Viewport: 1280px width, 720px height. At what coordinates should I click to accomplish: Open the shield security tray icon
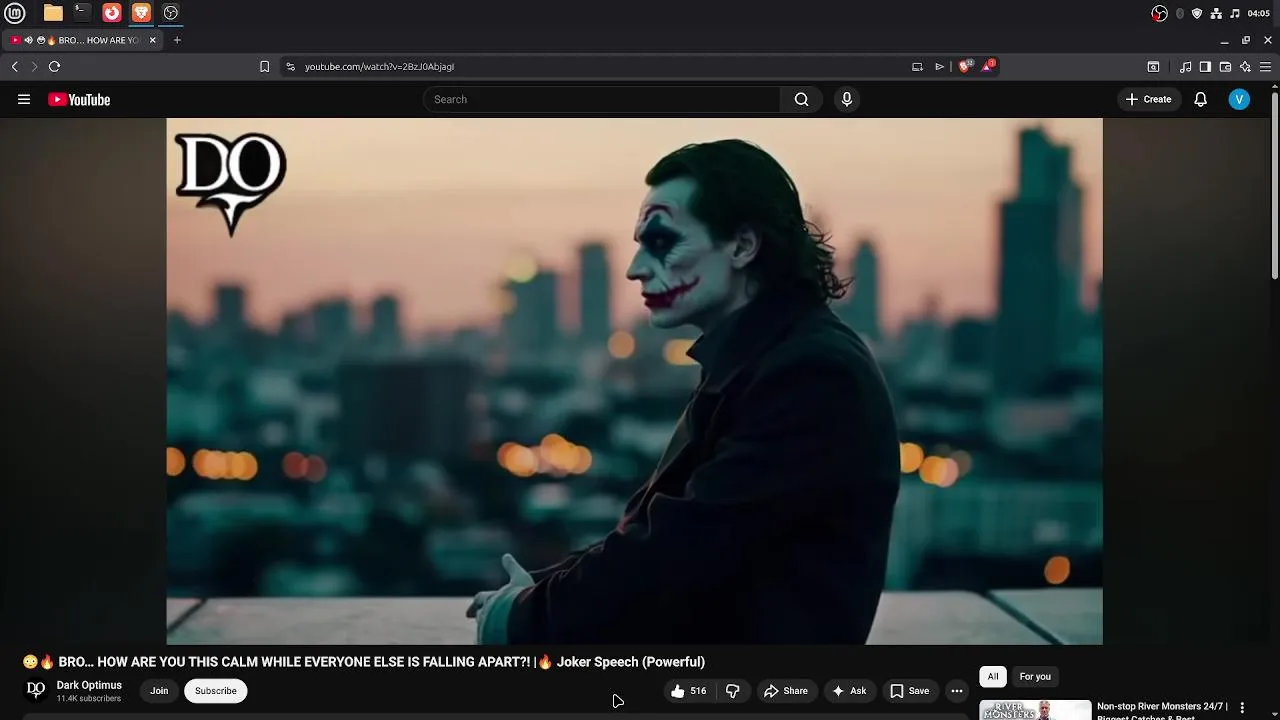coord(1197,13)
